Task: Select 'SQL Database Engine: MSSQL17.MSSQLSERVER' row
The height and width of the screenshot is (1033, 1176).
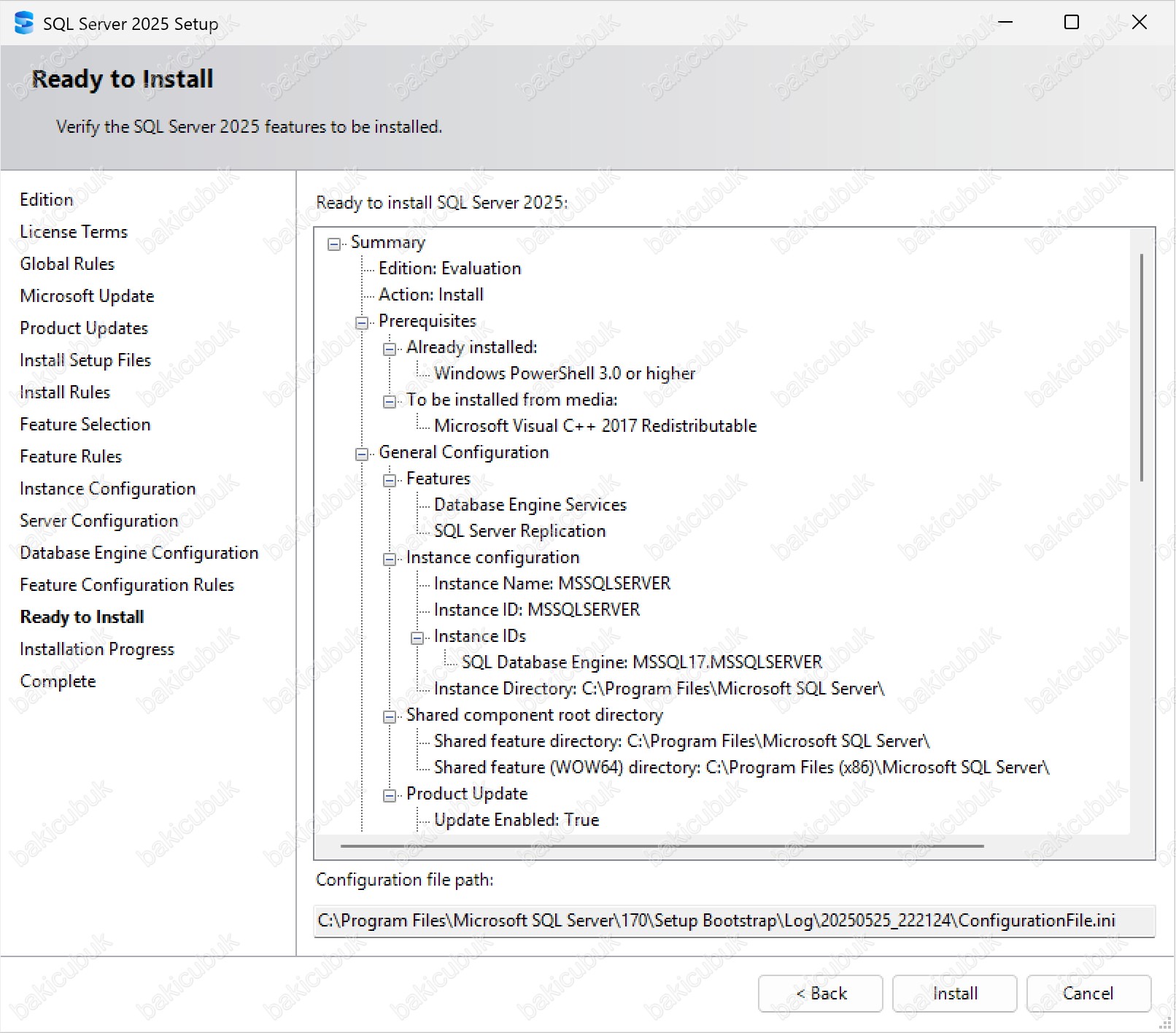Action: (x=642, y=662)
